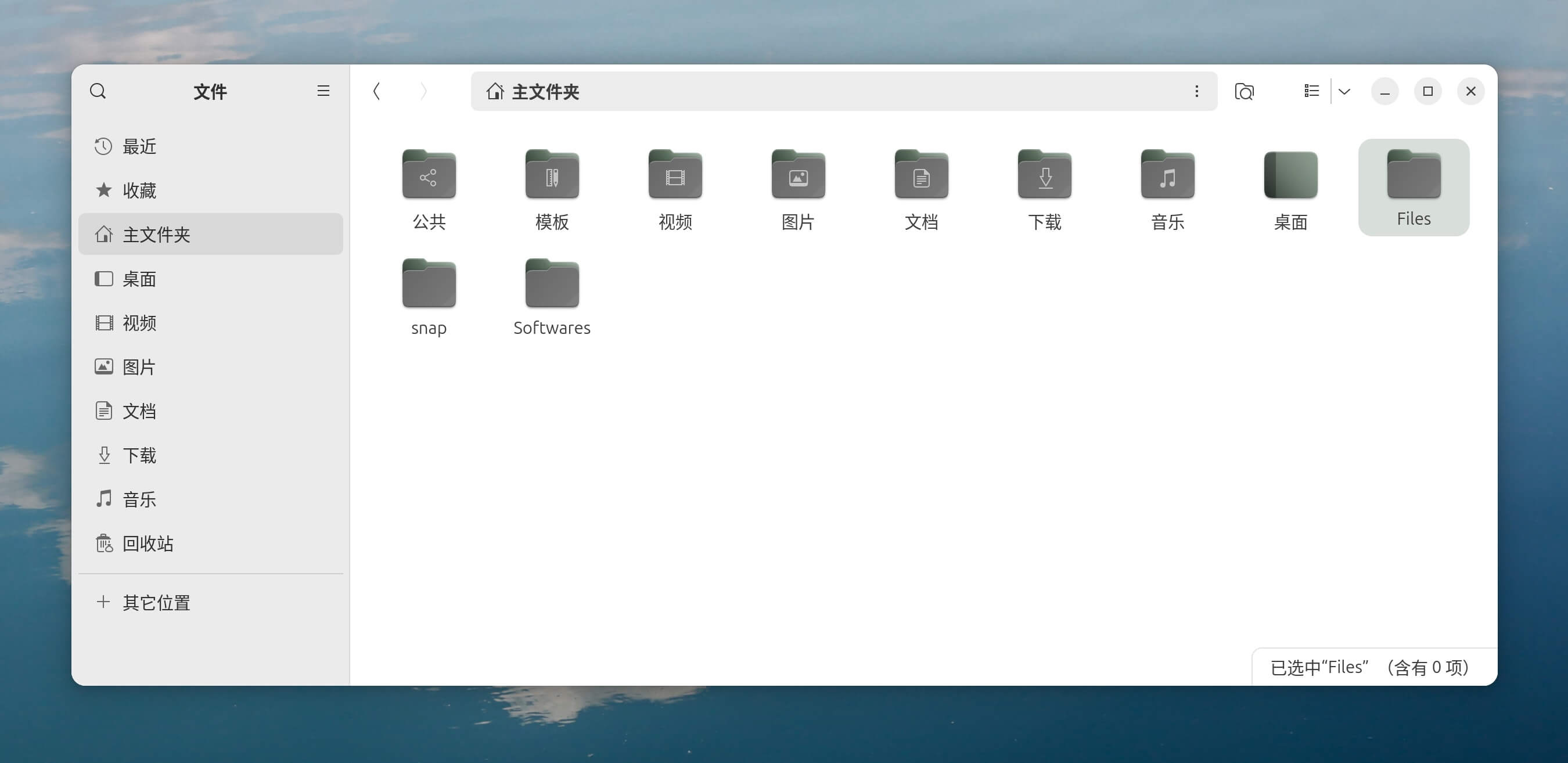The width and height of the screenshot is (1568, 763).
Task: Expand the view options dropdown arrow
Action: [x=1344, y=91]
